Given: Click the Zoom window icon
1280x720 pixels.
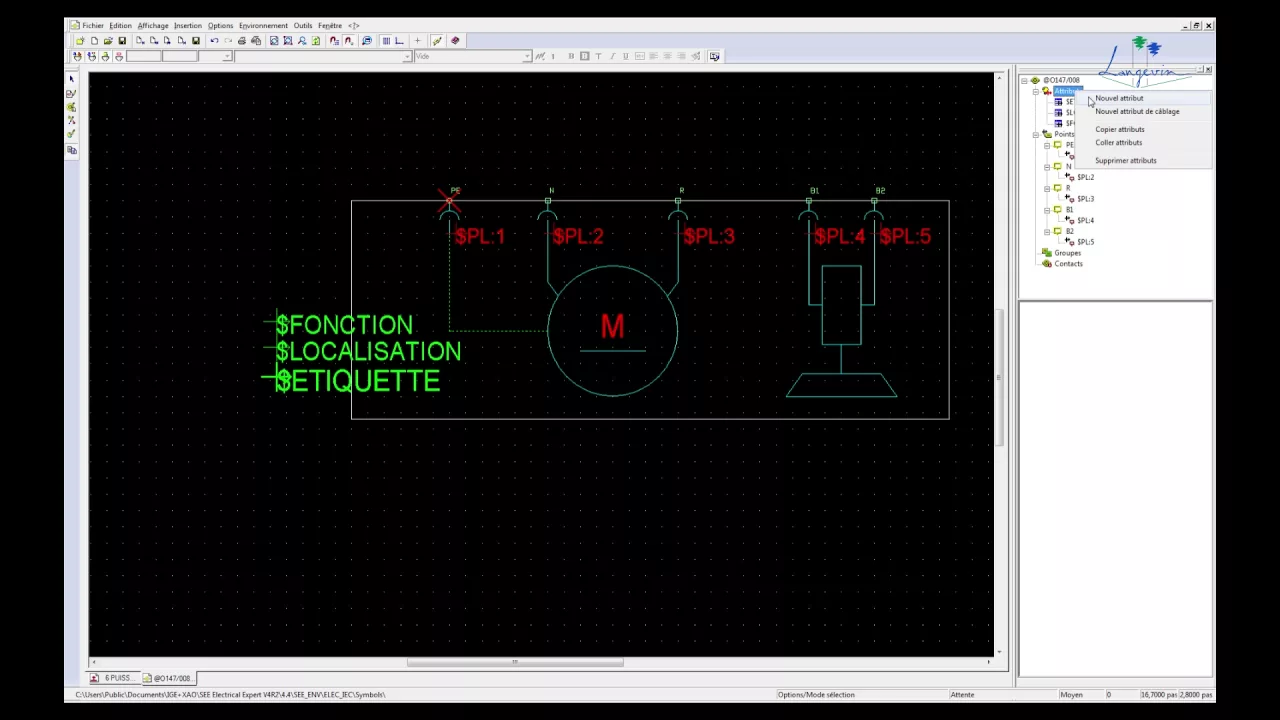Looking at the screenshot, I should tap(274, 41).
